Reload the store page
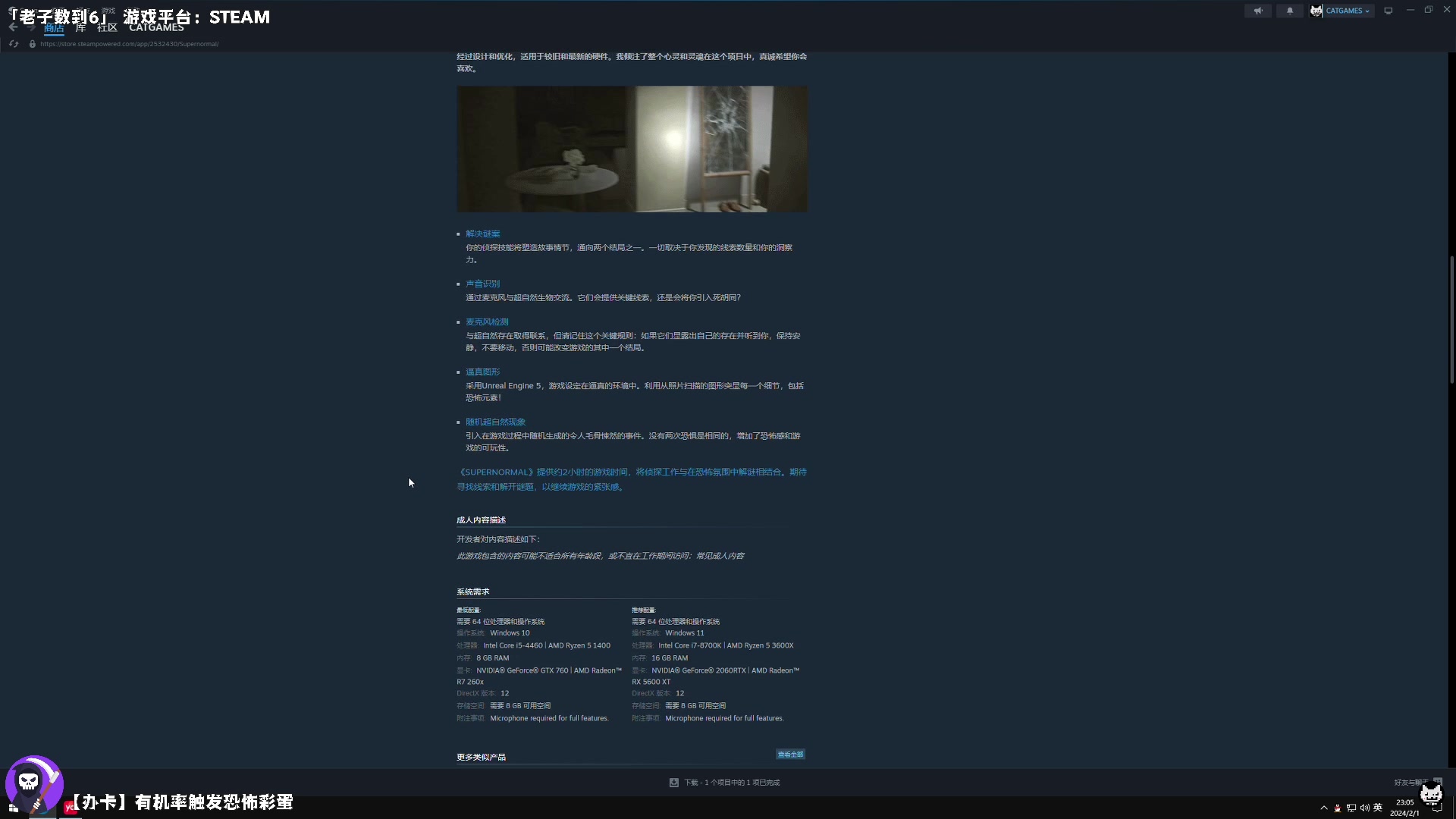1456x819 pixels. (14, 44)
